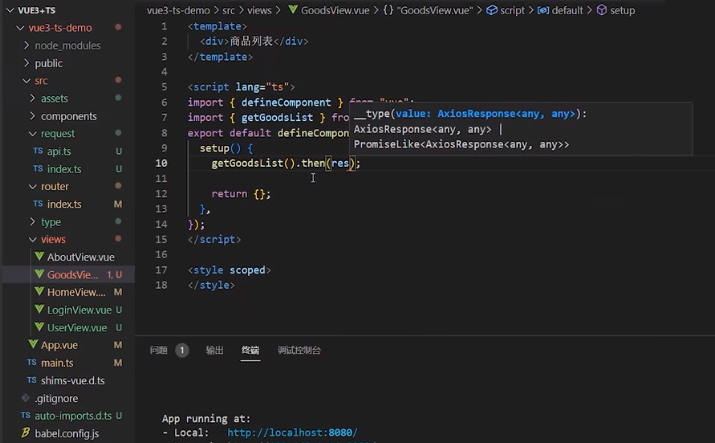Open request index.ts file icon
Image resolution: width=715 pixels, height=443 pixels.
pos(38,169)
